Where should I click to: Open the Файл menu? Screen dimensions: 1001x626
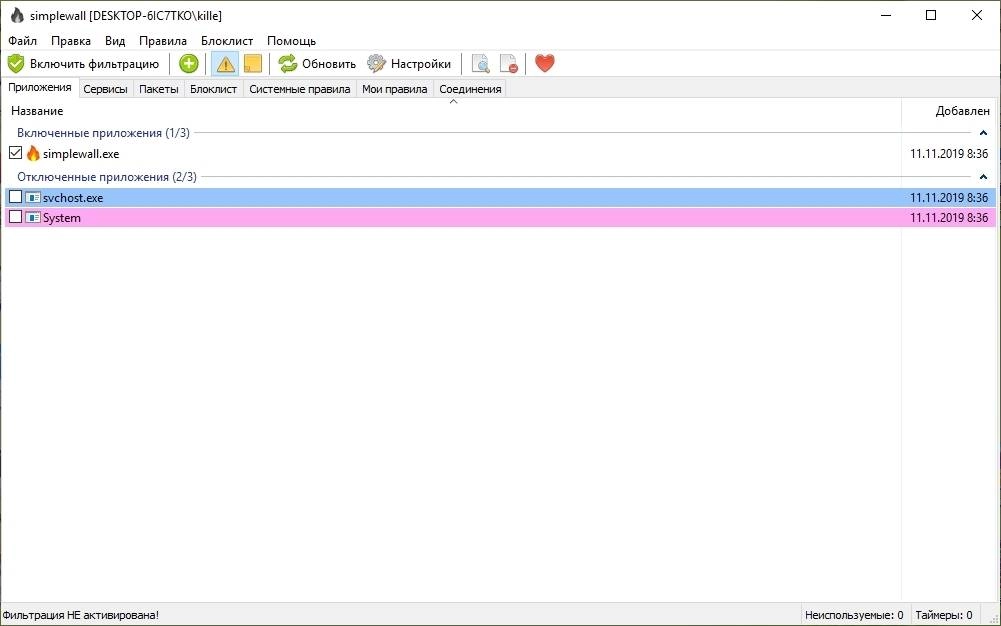(x=22, y=41)
